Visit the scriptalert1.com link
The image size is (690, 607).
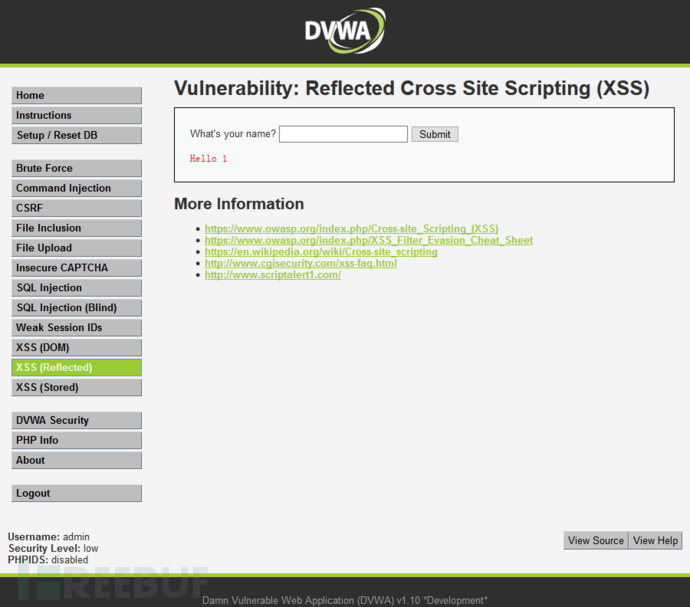click(x=273, y=275)
